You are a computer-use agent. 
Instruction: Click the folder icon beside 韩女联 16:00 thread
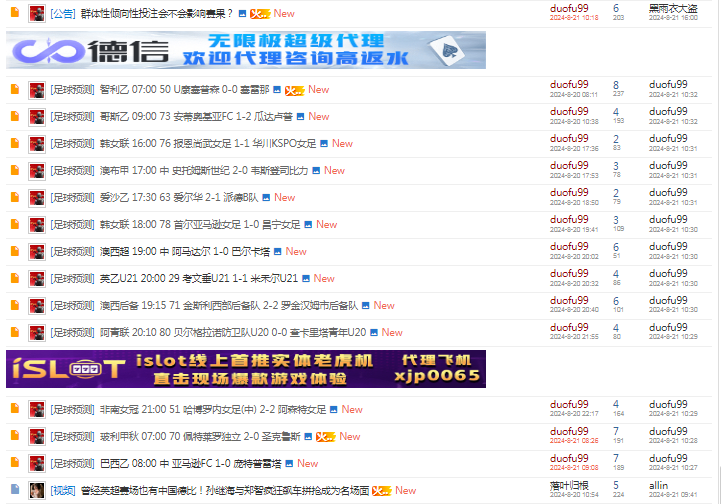(15, 143)
